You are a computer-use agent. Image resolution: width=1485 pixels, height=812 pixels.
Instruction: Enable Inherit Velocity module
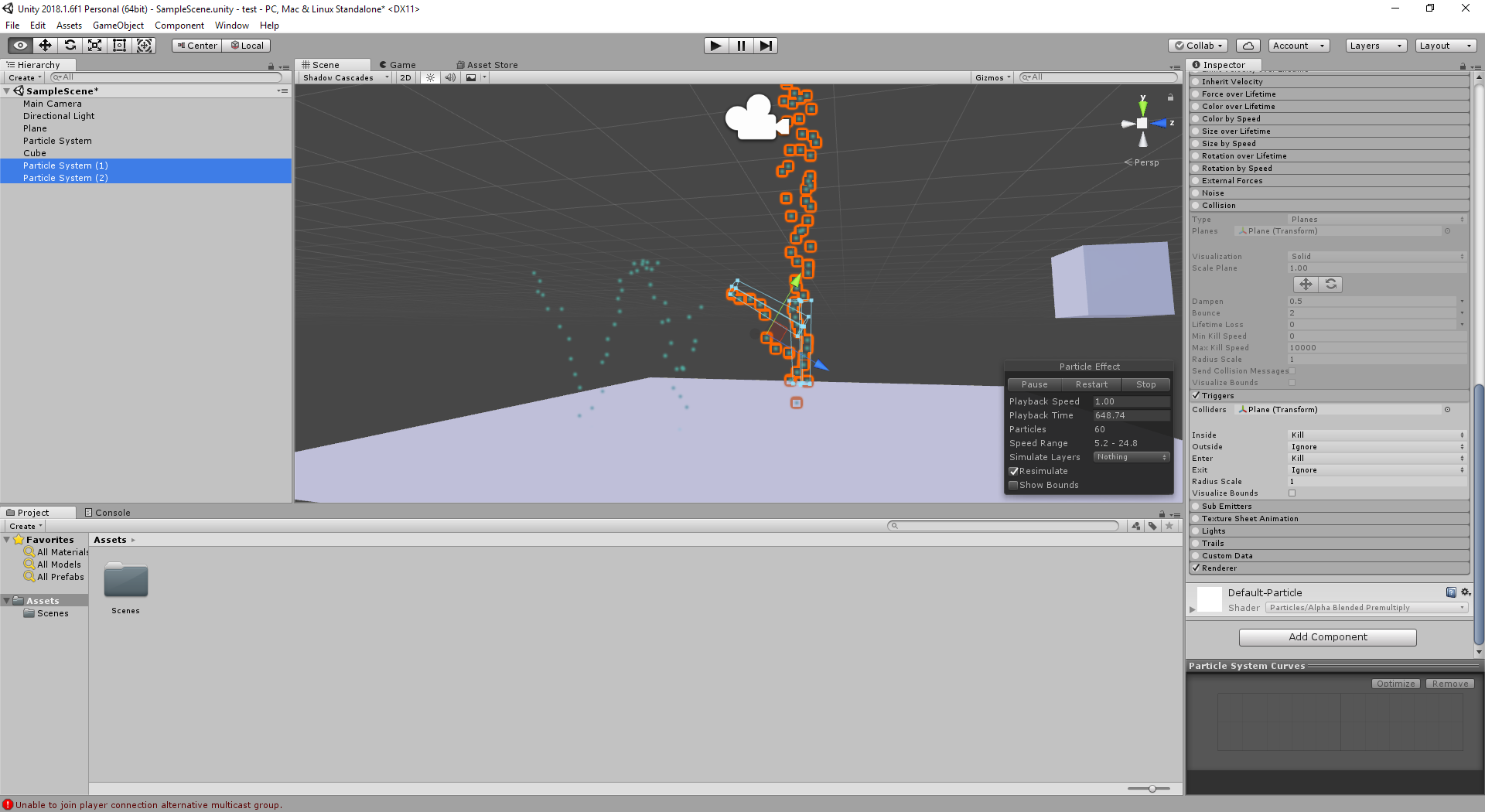[1196, 82]
